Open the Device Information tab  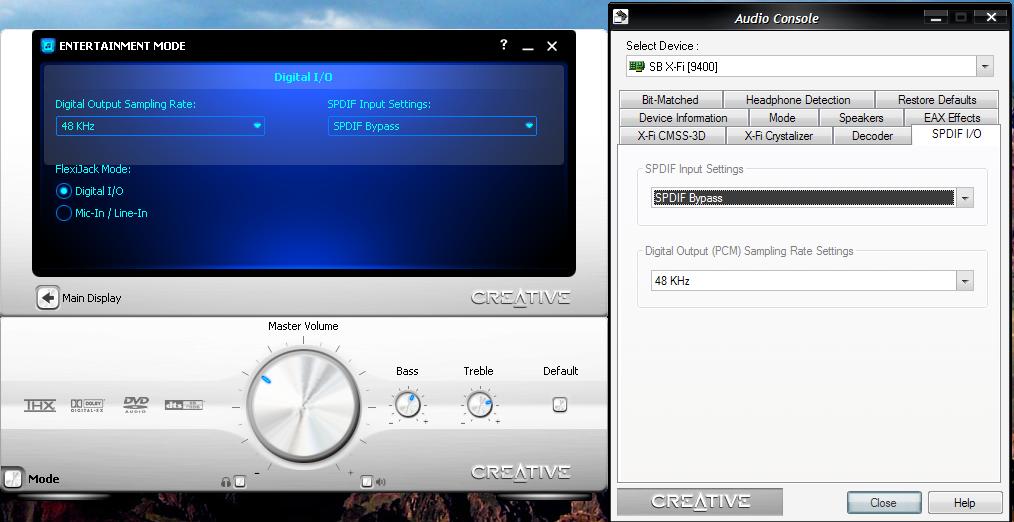[683, 118]
